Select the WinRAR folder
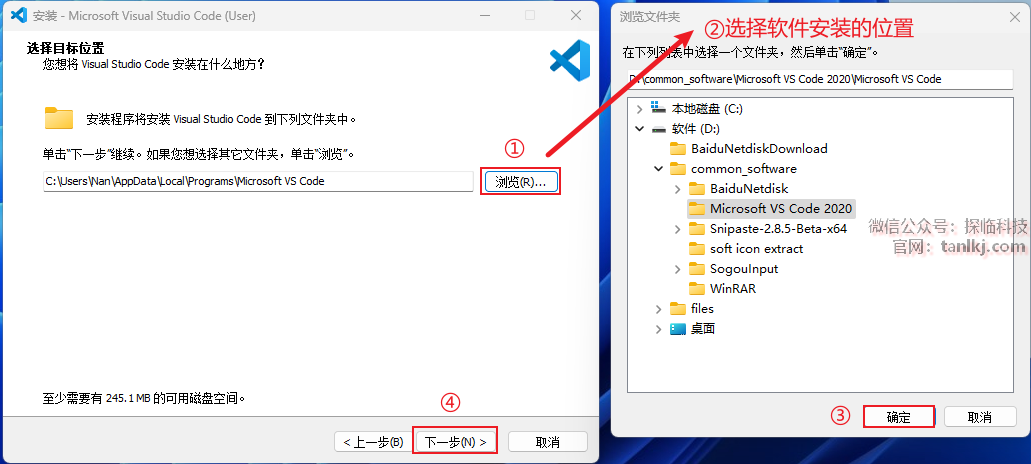Screen dimensions: 1031x464 (x=733, y=289)
